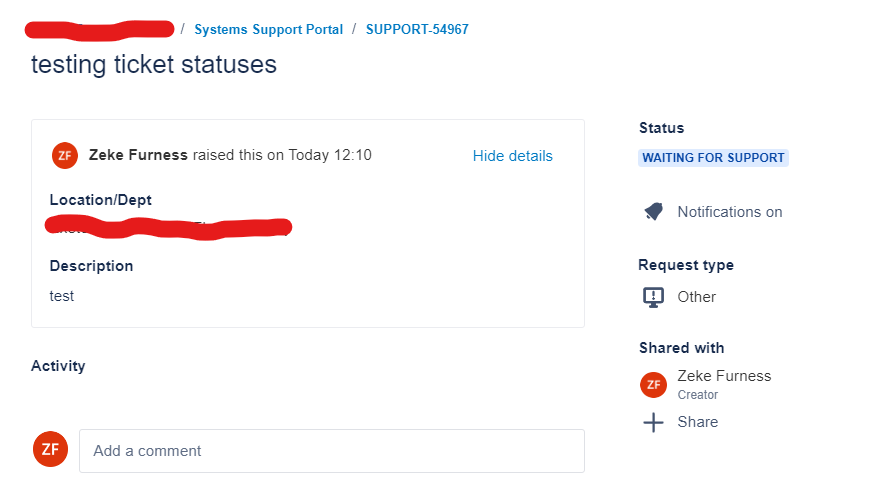Collapse the ticket with Hide details
This screenshot has width=877, height=502.
512,156
